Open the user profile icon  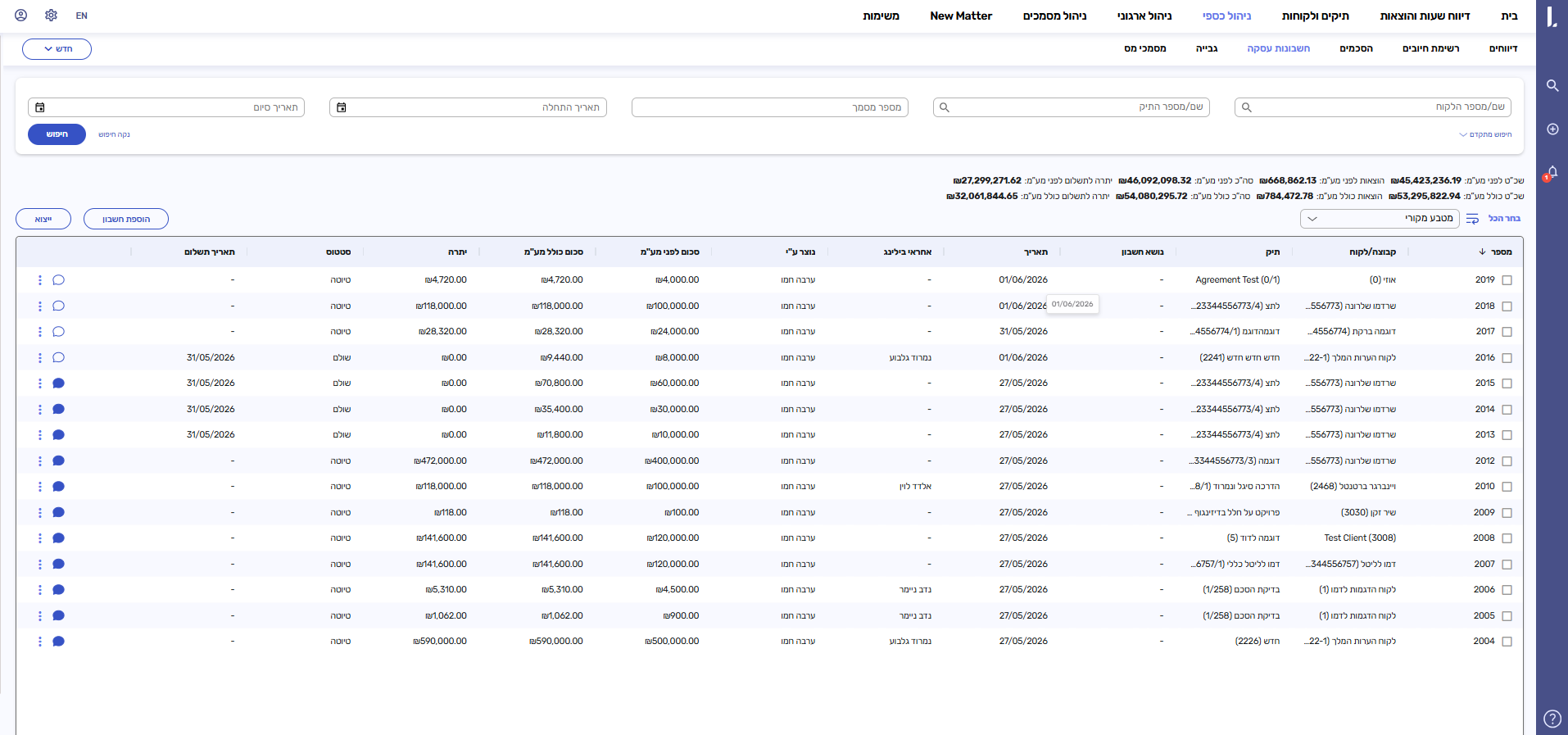(x=21, y=16)
